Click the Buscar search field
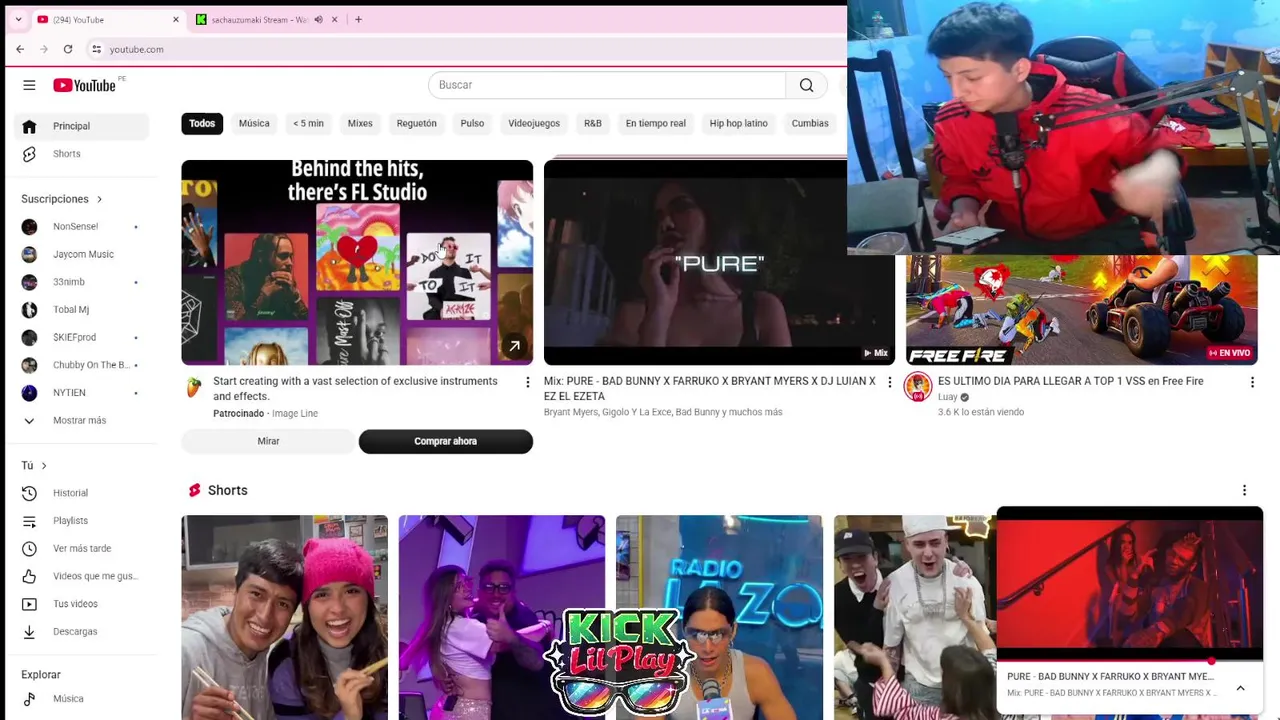1280x720 pixels. [607, 85]
